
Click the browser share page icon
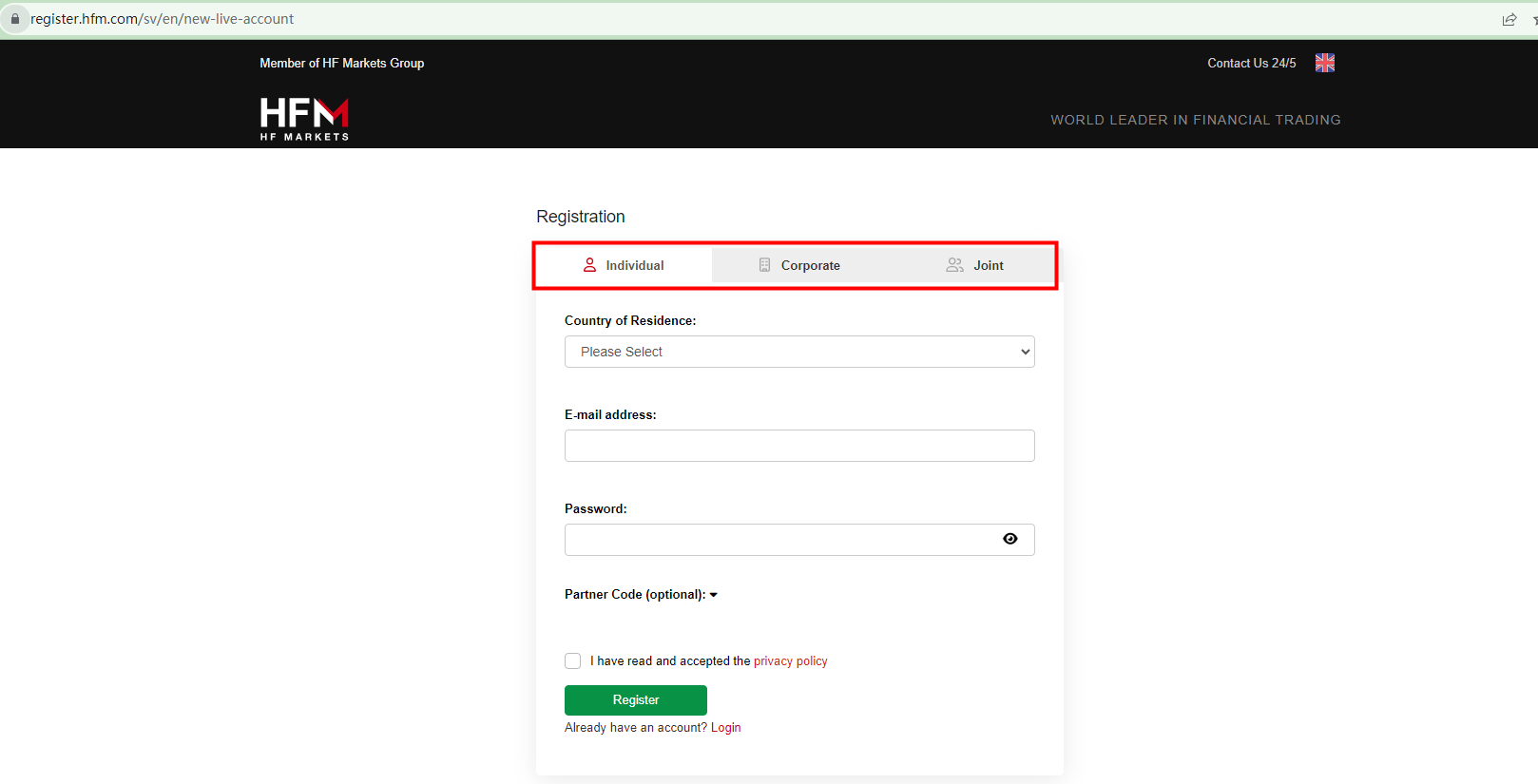point(1509,19)
